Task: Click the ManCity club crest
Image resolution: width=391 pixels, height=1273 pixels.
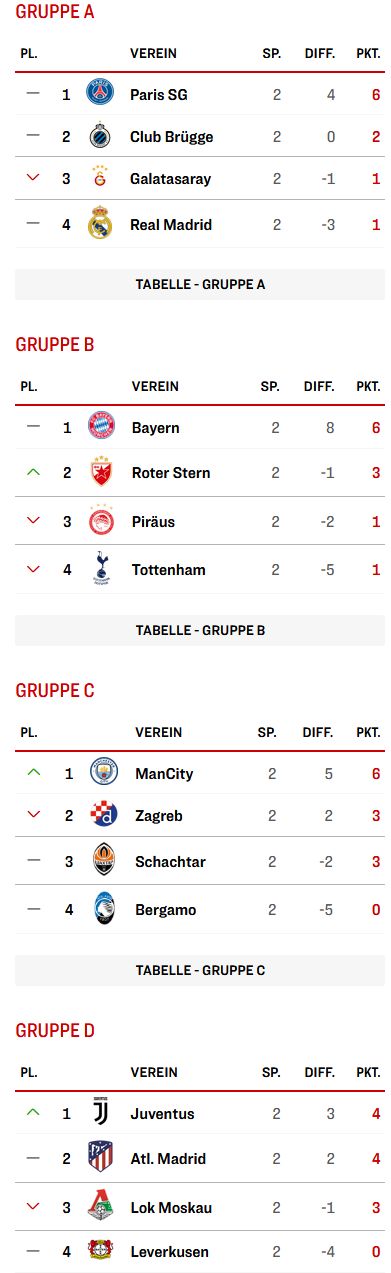Action: [104, 773]
